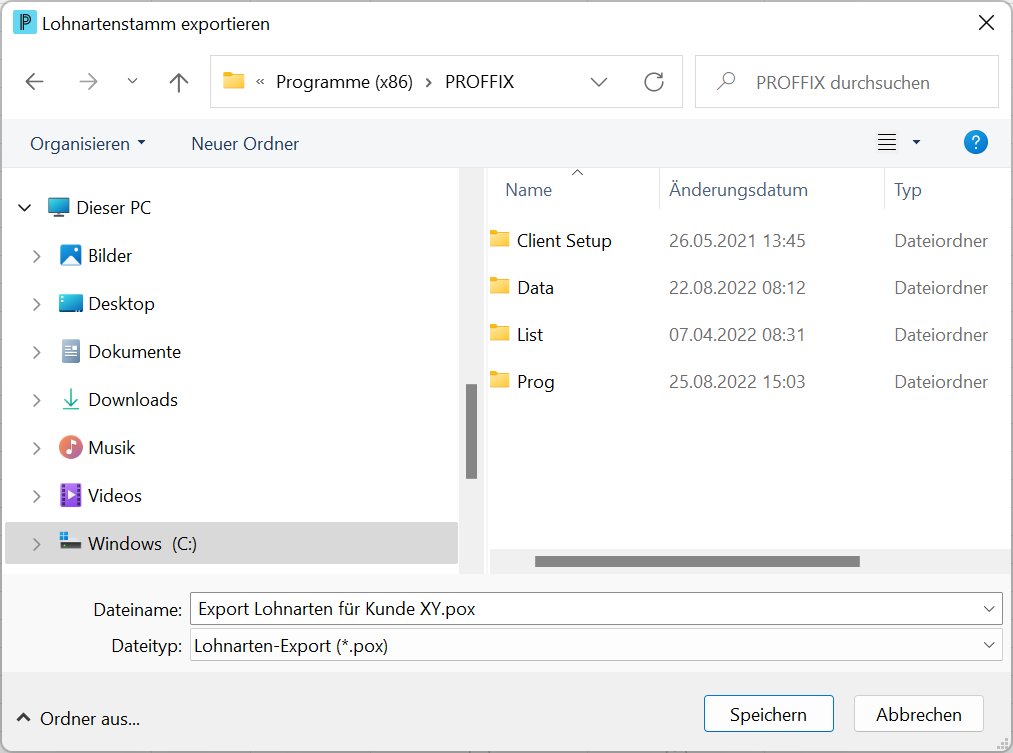Click the file list horizontal scrollbar thumb
Viewport: 1013px width, 753px height.
point(697,561)
